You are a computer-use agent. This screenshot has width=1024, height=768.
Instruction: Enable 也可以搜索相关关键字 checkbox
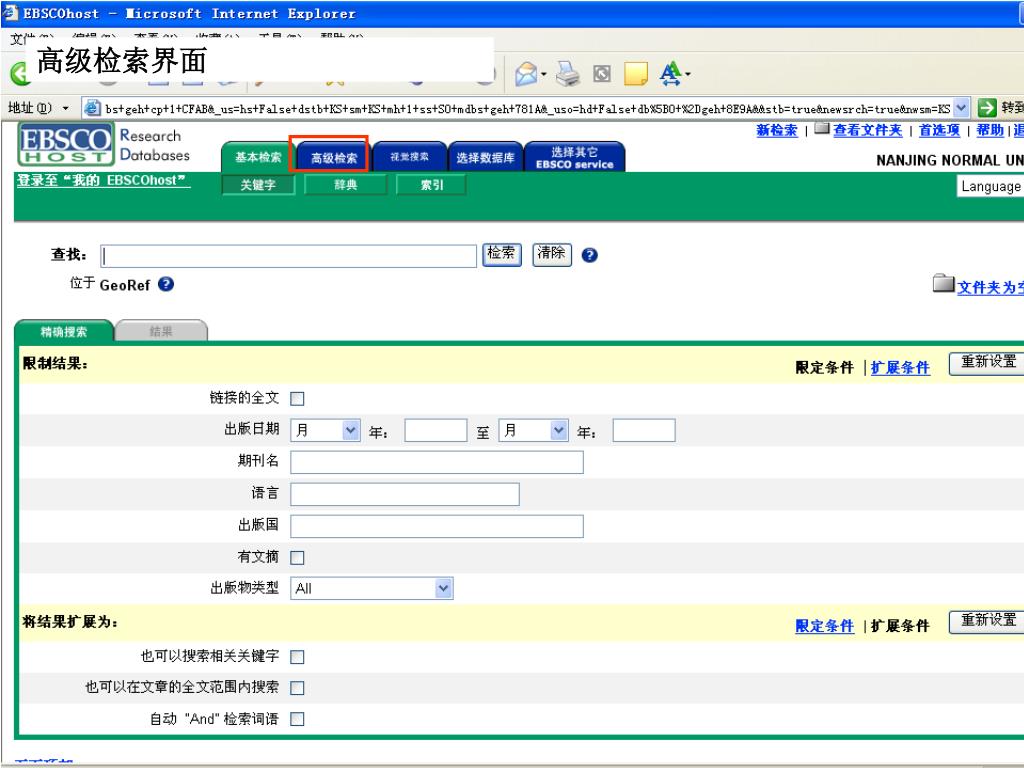(297, 657)
